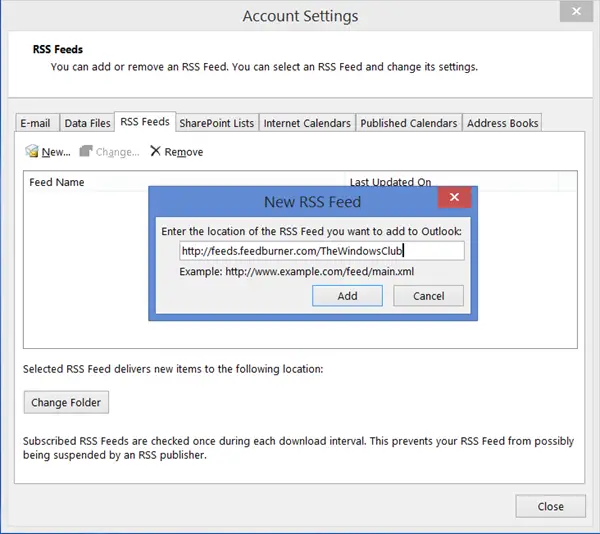Close the New RSS Feed dialog
The image size is (600, 534).
tap(455, 198)
